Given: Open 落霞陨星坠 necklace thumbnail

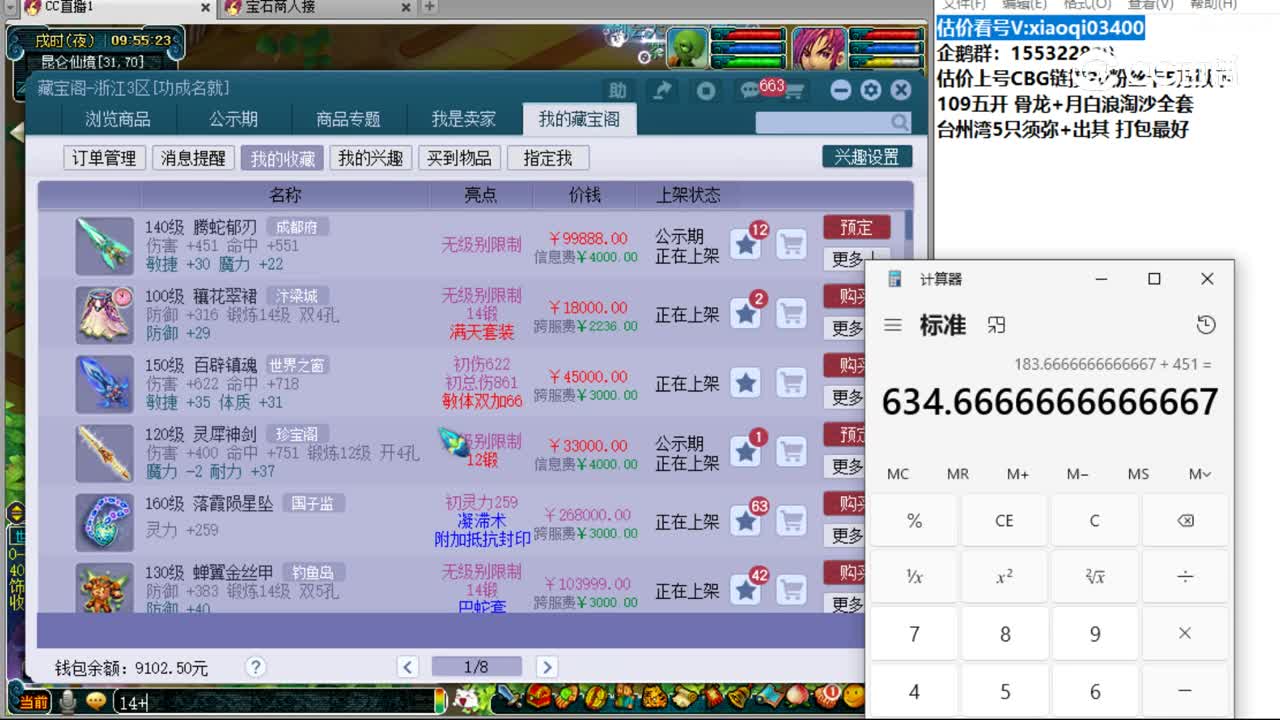Looking at the screenshot, I should 105,522.
